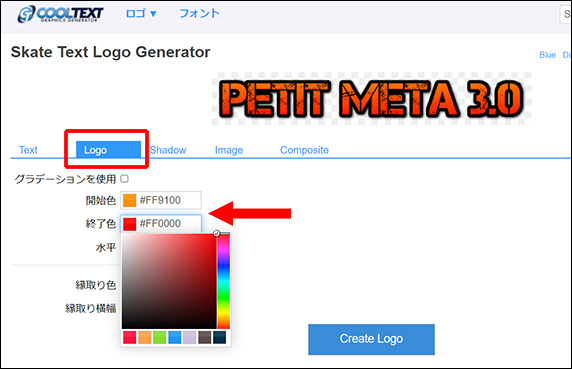This screenshot has height=369, width=572.
Task: Choose the lavender preset swatch
Action: pyautogui.click(x=189, y=337)
